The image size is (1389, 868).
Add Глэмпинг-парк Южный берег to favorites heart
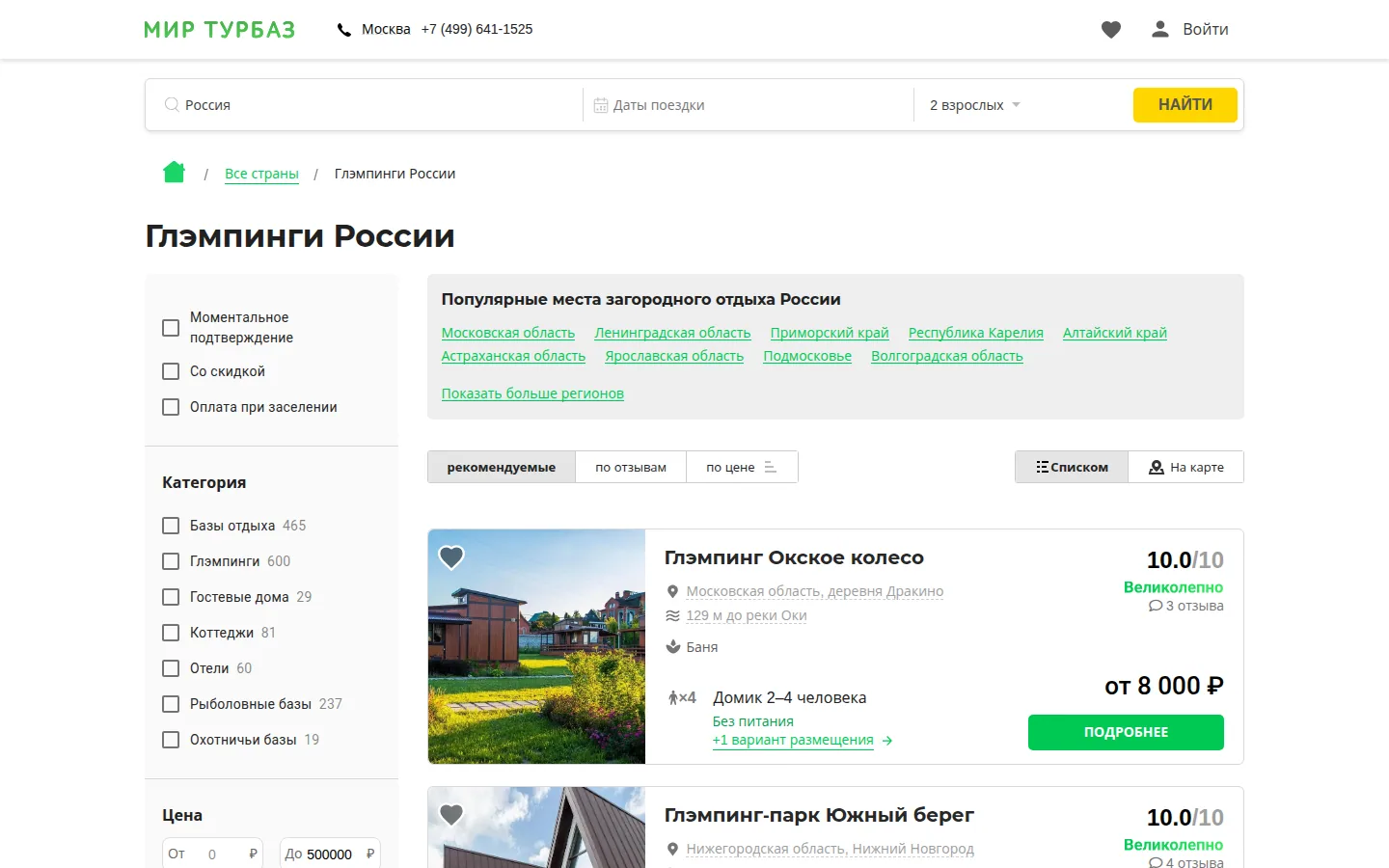pos(451,814)
